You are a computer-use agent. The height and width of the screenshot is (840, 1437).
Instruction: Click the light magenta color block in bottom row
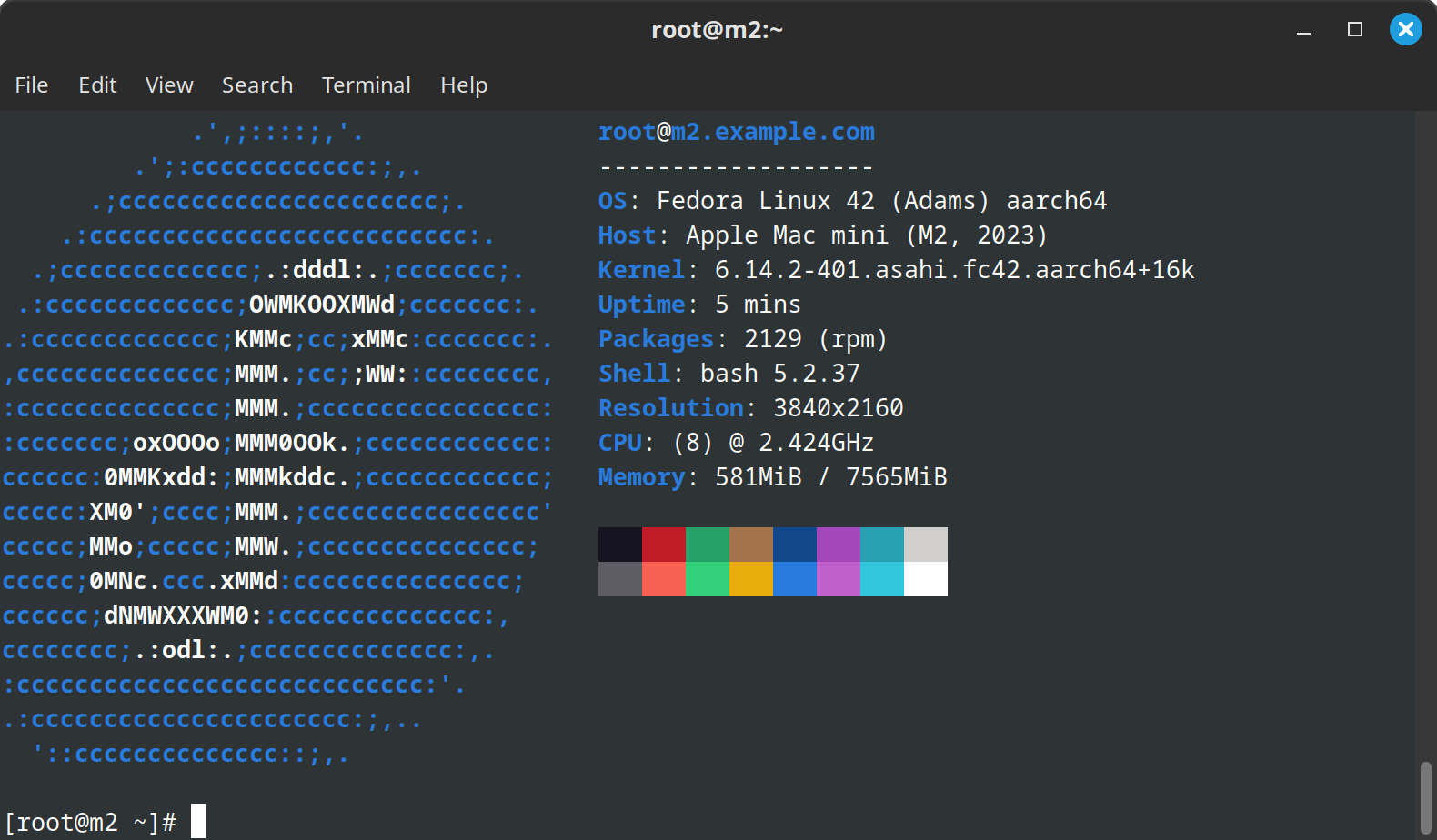[x=839, y=579]
